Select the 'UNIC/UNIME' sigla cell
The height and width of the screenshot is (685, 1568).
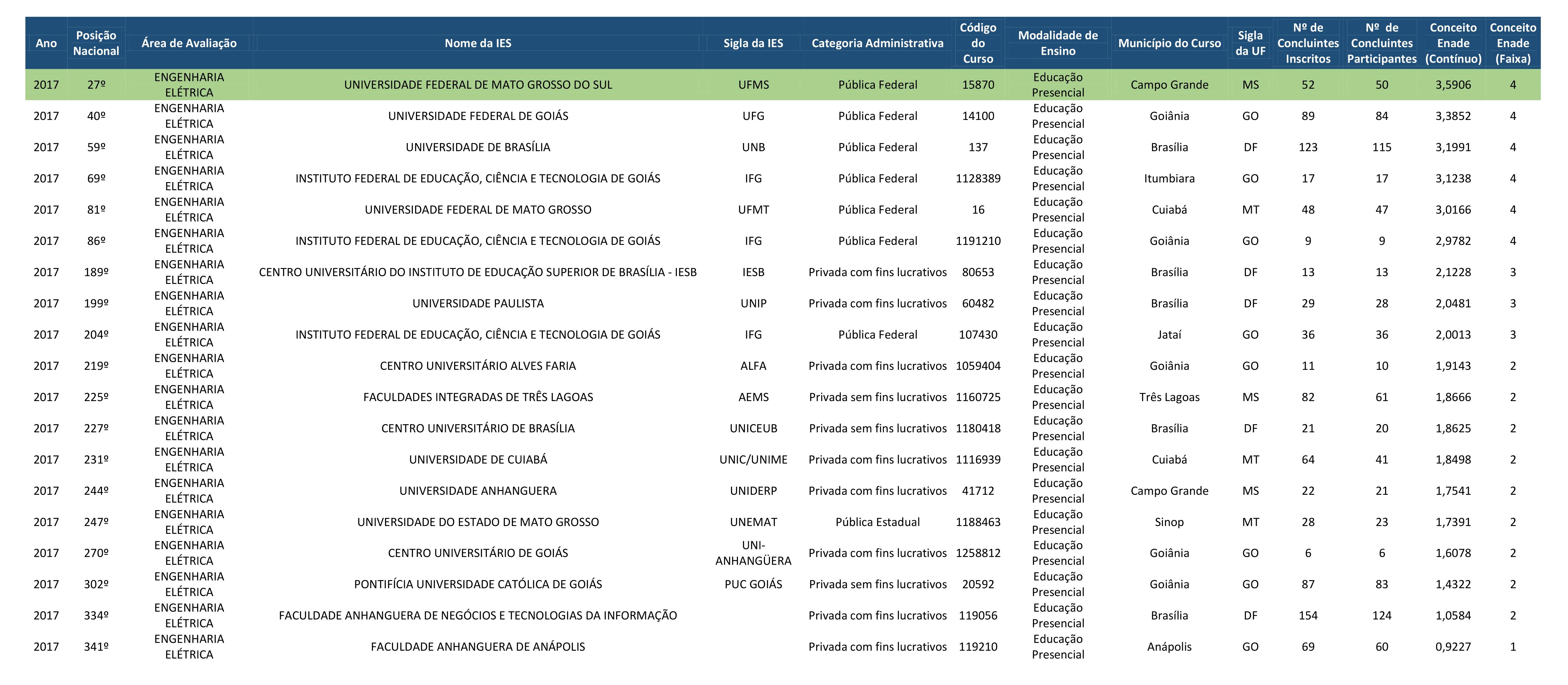(x=753, y=460)
